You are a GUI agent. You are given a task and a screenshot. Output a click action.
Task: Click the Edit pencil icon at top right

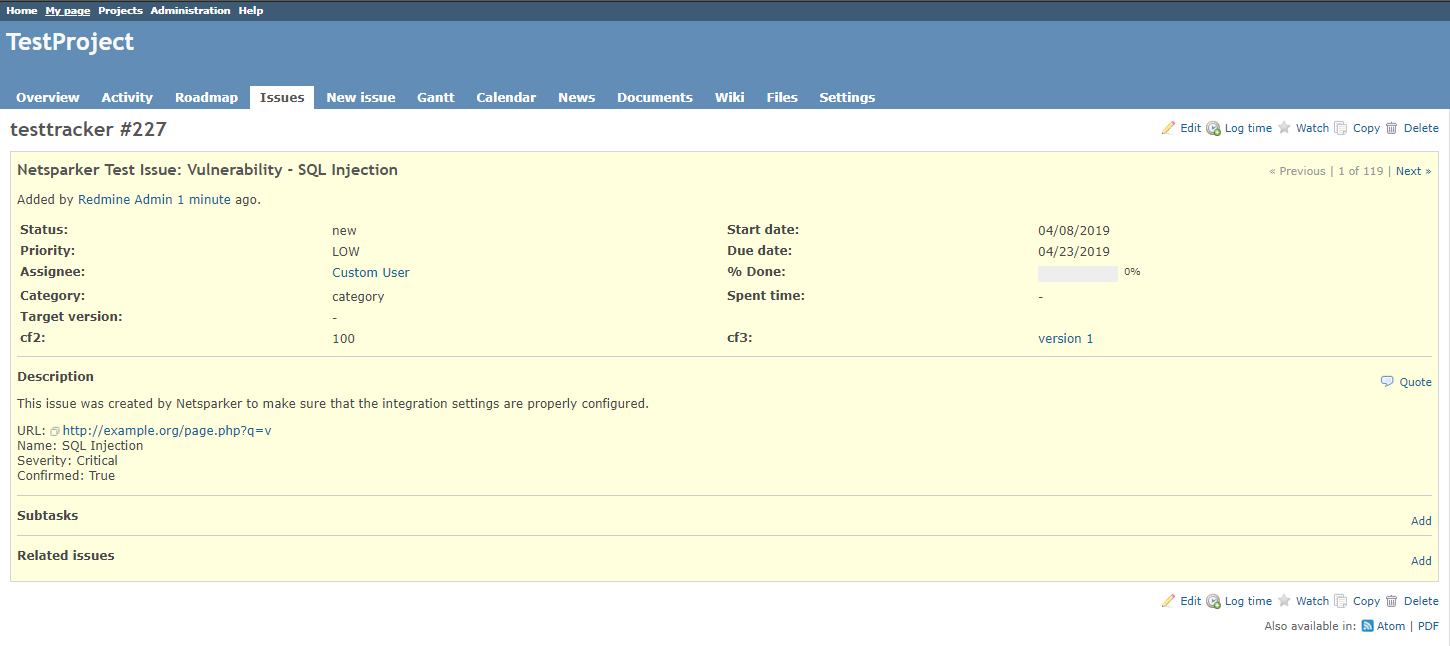1168,127
